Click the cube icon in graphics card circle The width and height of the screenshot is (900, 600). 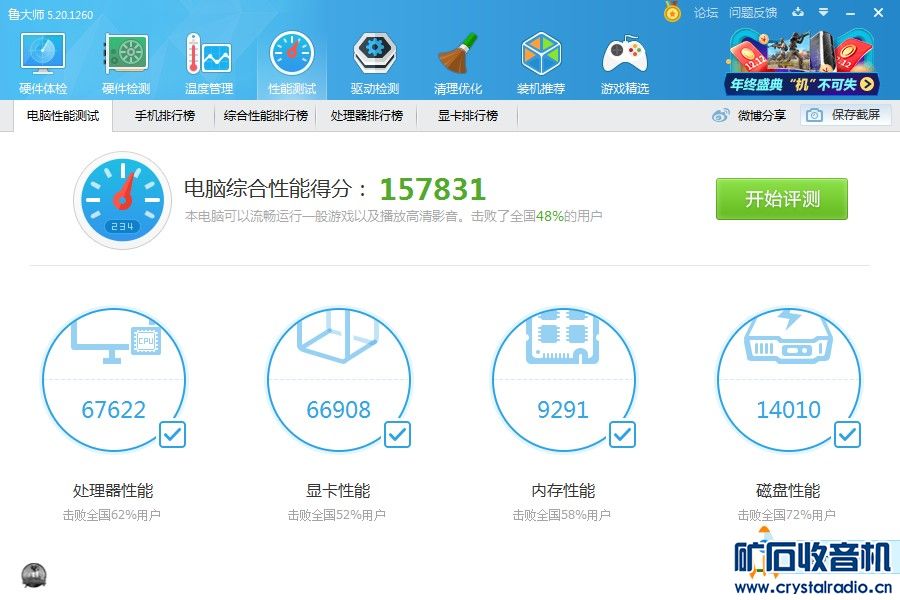pos(338,337)
